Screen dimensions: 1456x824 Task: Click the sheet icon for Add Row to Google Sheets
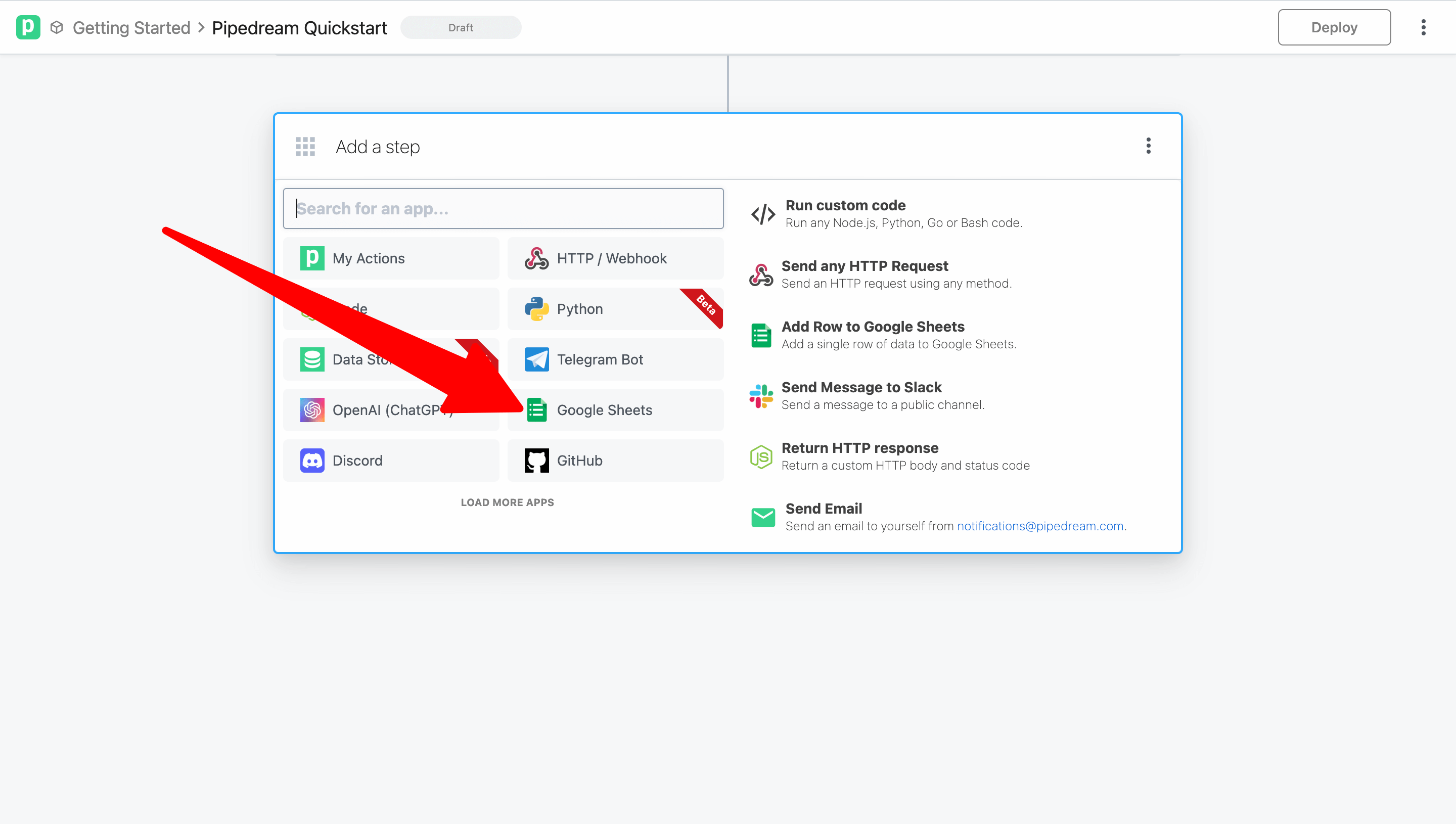(x=761, y=335)
